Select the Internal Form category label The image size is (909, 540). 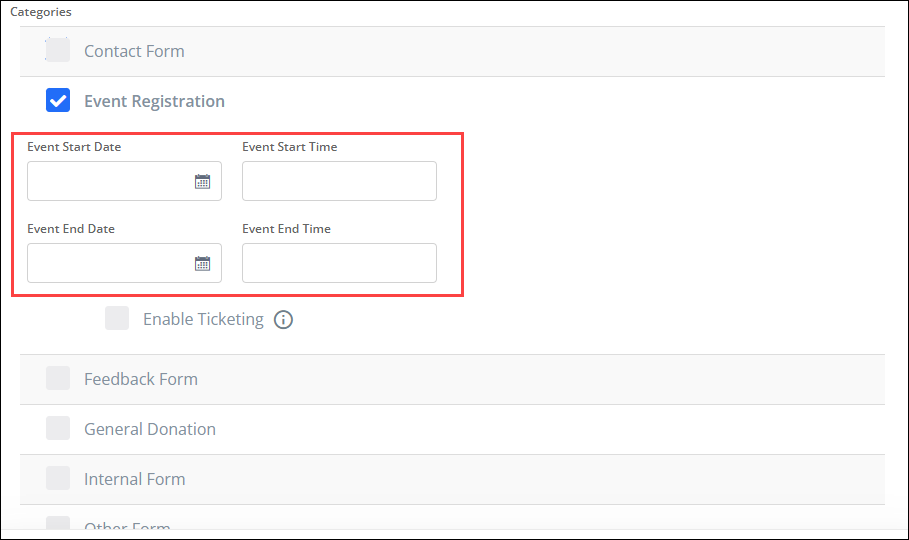[134, 479]
